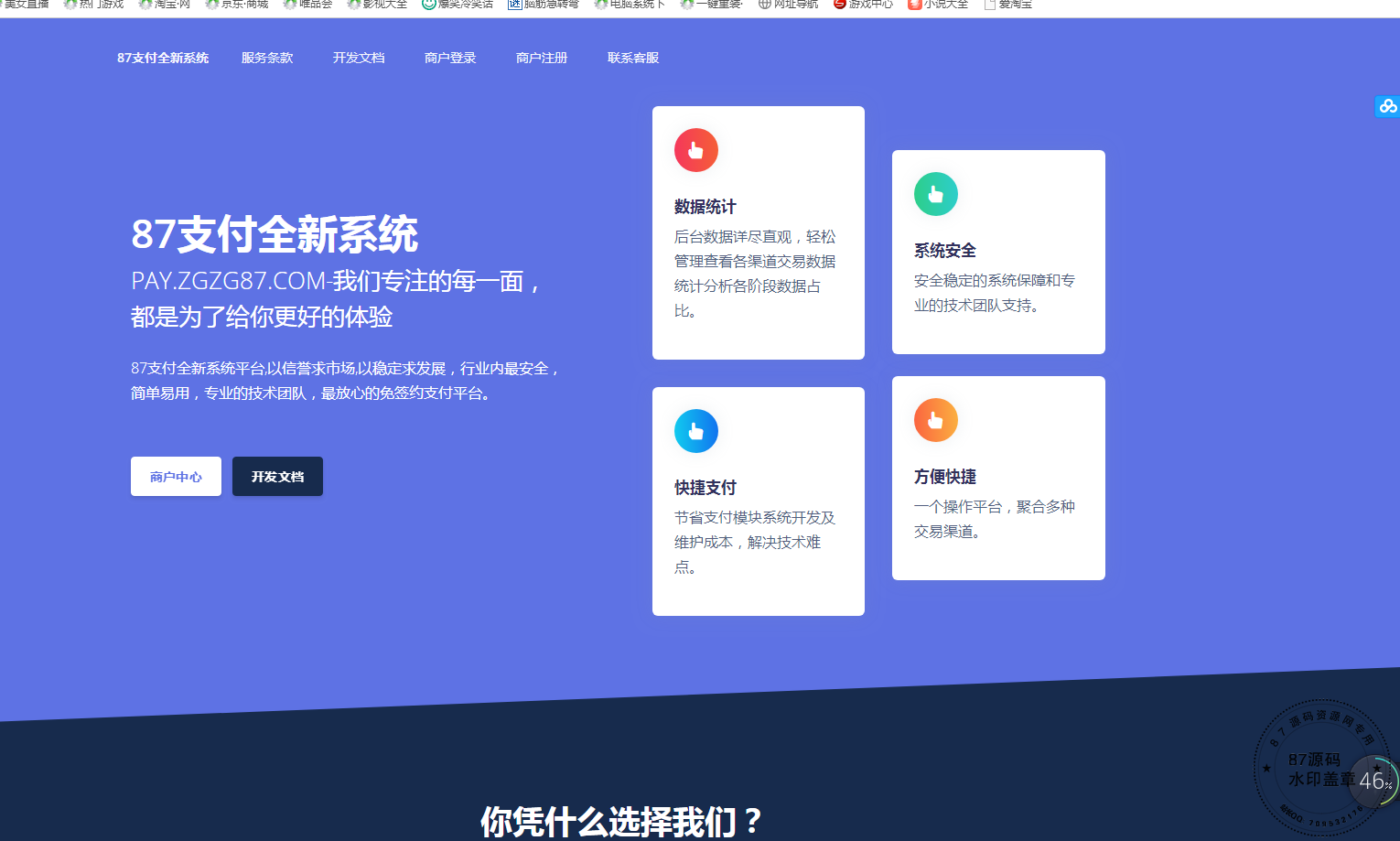Viewport: 1400px width, 841px height.
Task: Click 联系客服 navigation link
Action: pyautogui.click(x=633, y=58)
